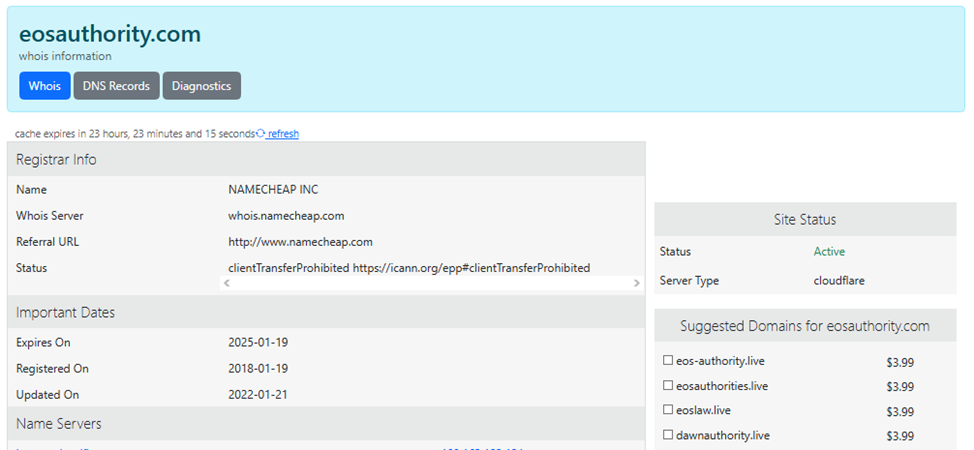Open the Diagnostics tab
974x450 pixels.
click(202, 86)
